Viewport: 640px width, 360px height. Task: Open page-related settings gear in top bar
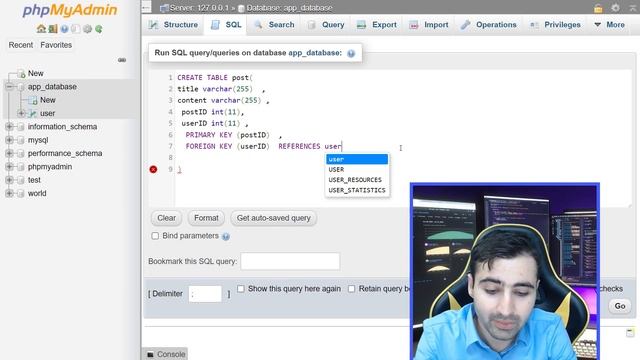615,7
